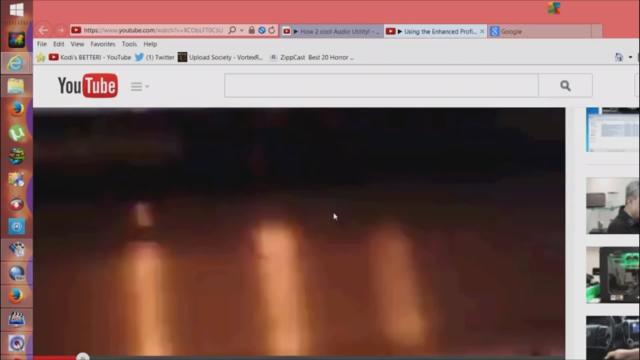The image size is (640, 360).
Task: Open 'Upload Society - VortexR...' favorite
Action: tap(220, 58)
